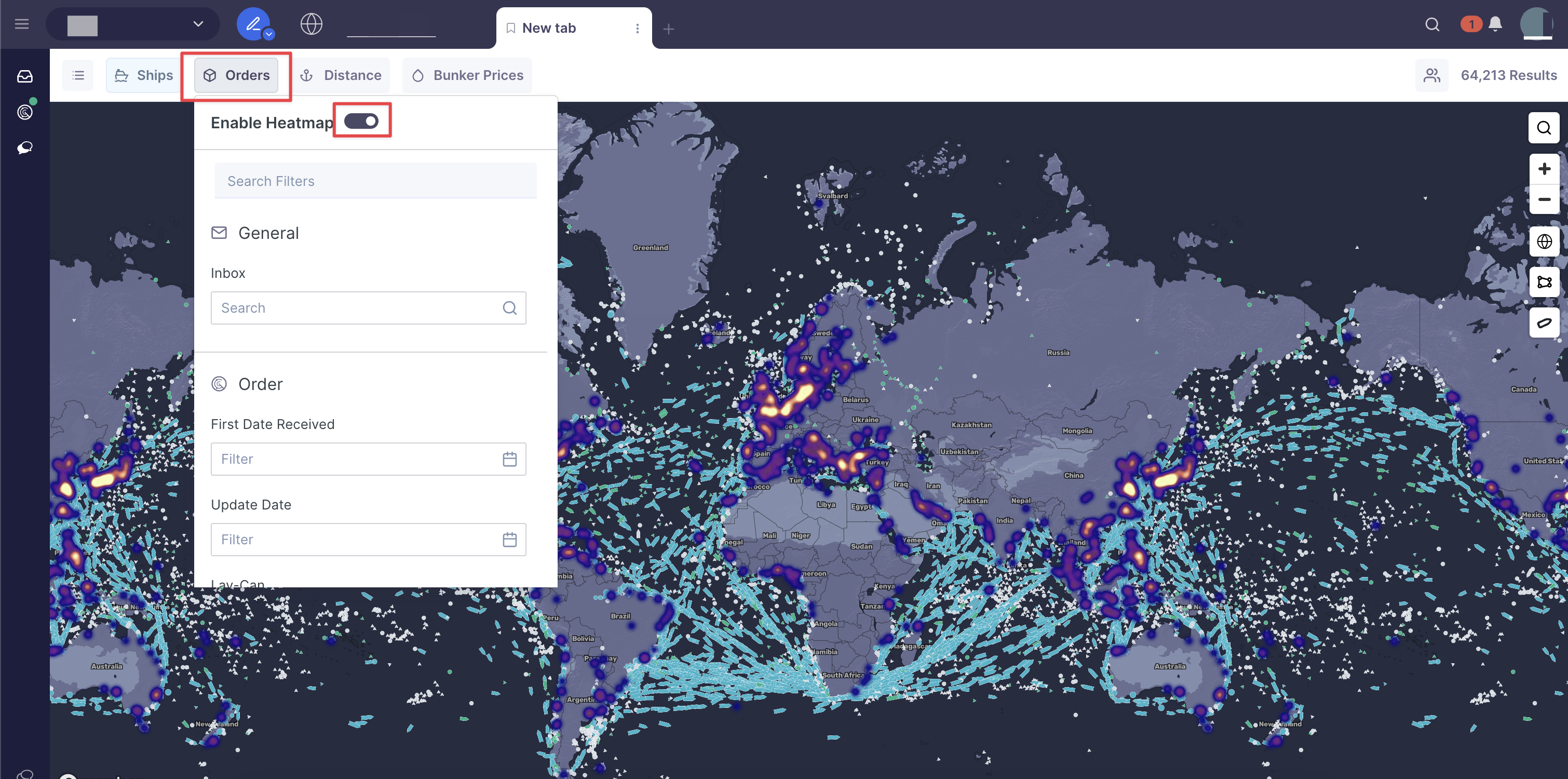Screen dimensions: 1568x779
Task: Open the Bunker Prices tab
Action: coord(467,75)
